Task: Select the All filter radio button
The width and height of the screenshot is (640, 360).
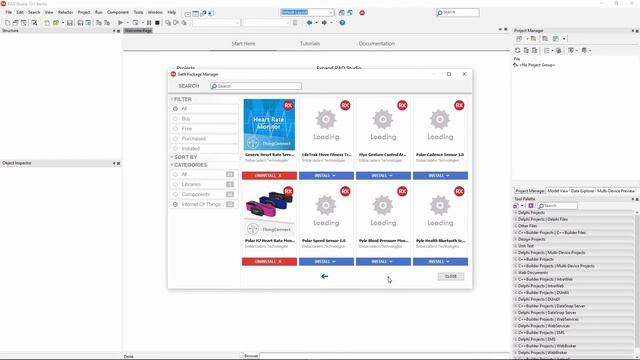Action: (176, 109)
